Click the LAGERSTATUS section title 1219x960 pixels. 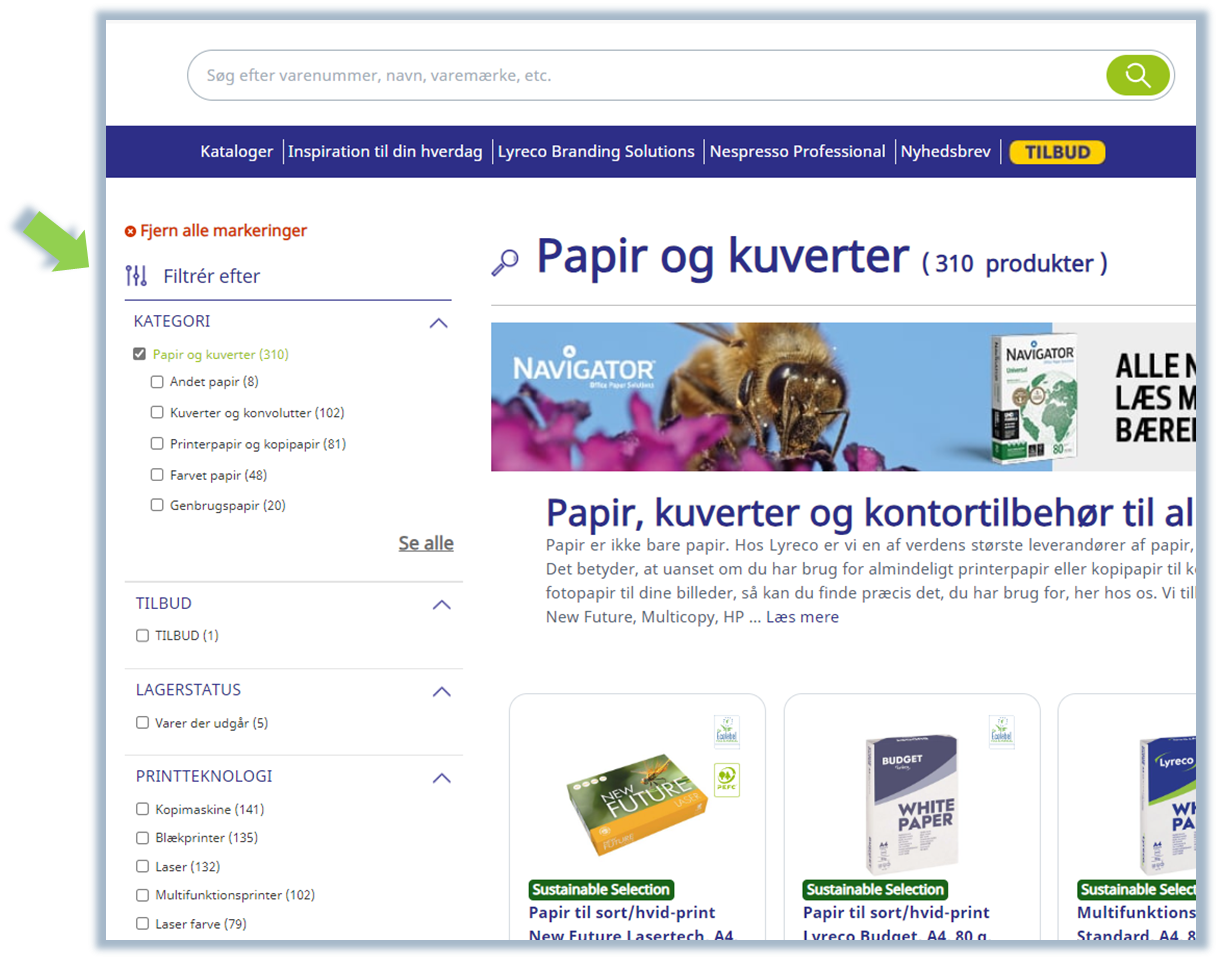188,690
